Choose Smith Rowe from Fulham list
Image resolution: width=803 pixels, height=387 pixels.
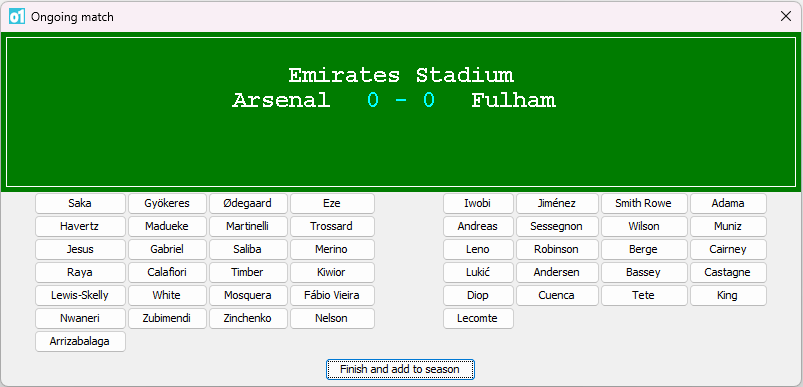pyautogui.click(x=643, y=203)
